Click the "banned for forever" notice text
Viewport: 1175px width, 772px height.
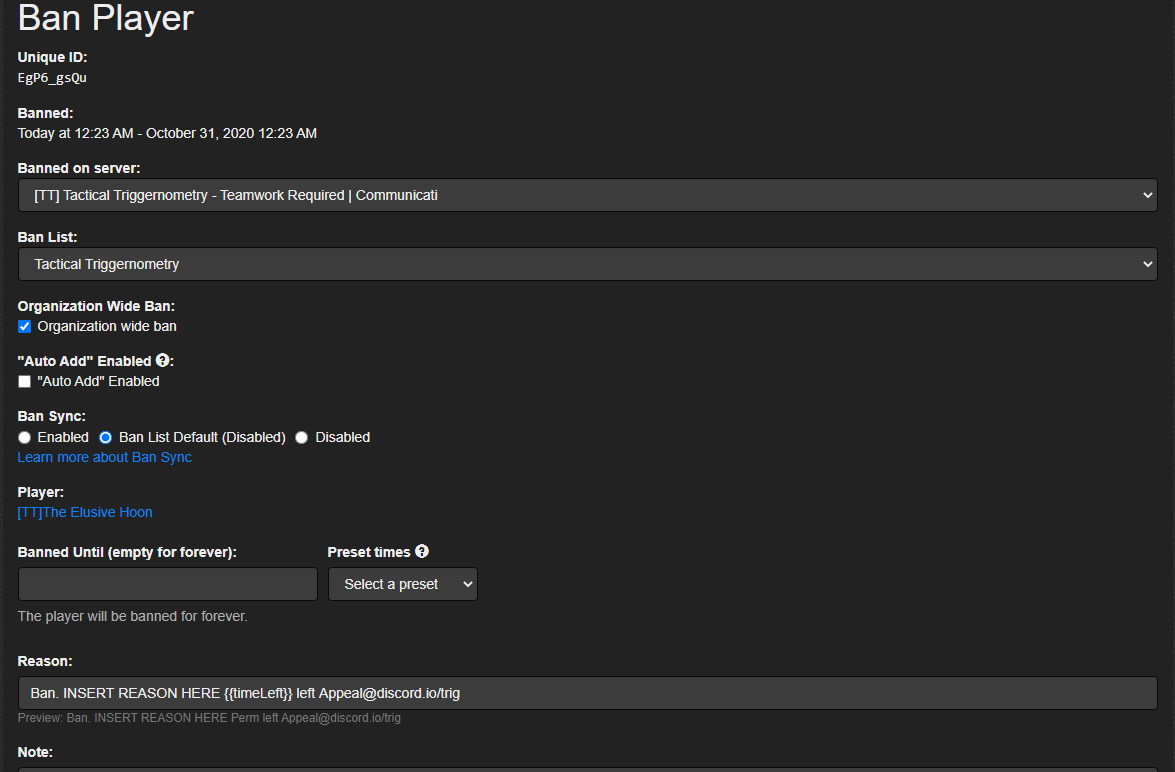tap(132, 616)
